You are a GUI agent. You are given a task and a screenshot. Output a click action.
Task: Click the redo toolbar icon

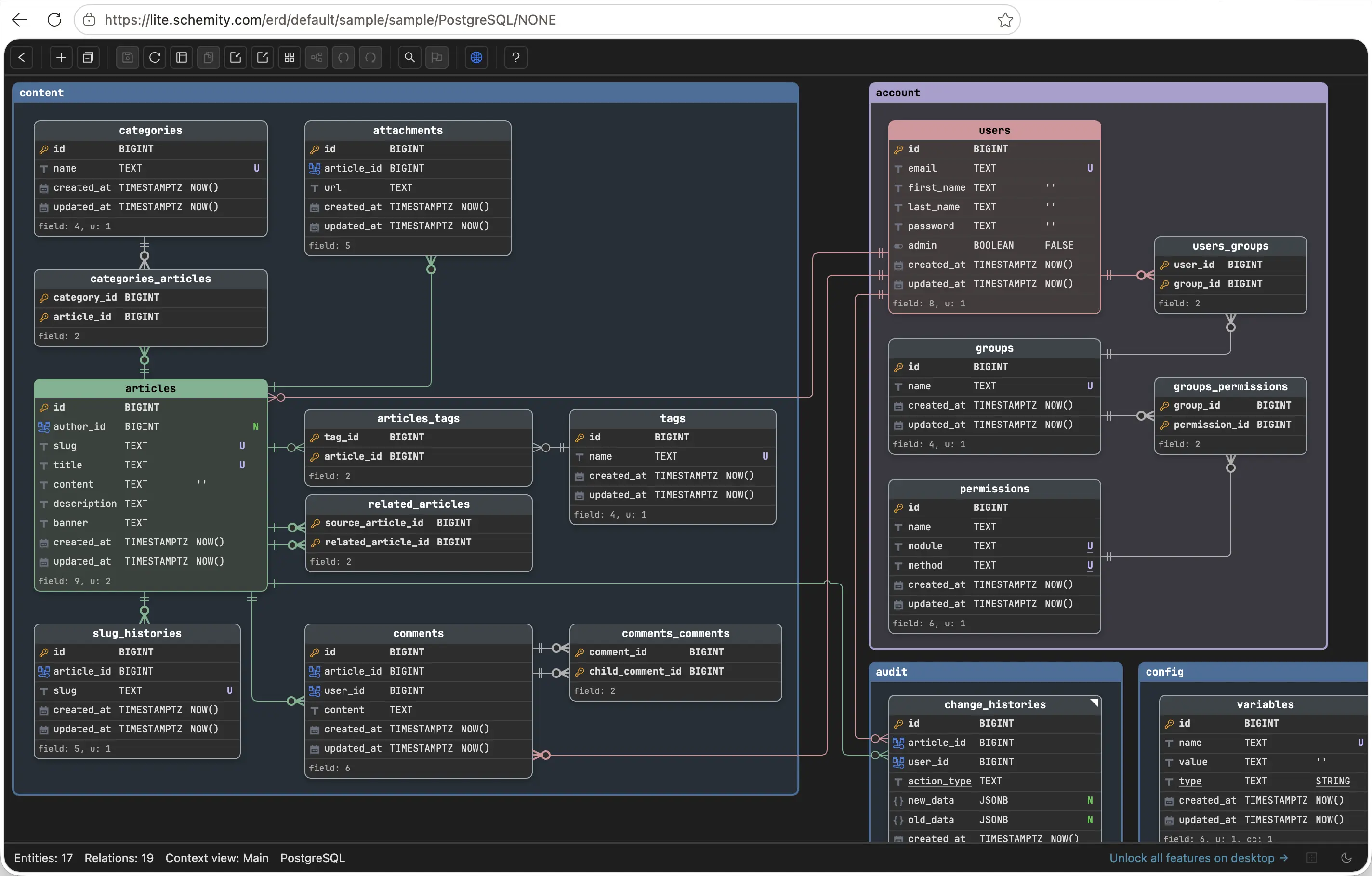click(x=371, y=57)
